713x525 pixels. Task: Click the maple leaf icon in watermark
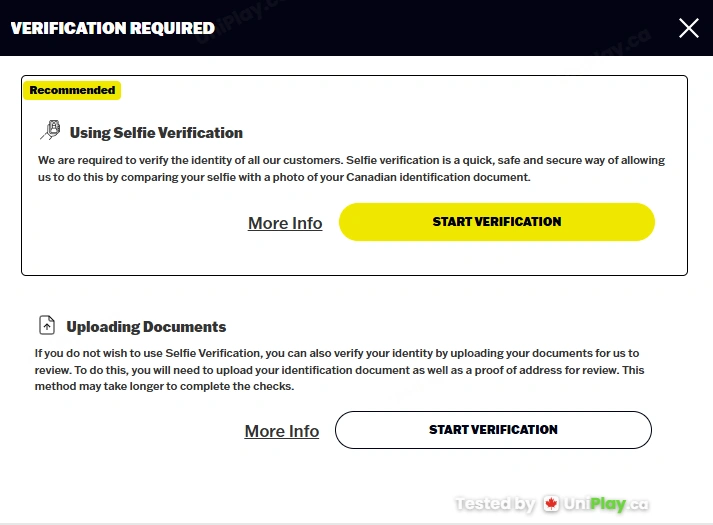(551, 504)
